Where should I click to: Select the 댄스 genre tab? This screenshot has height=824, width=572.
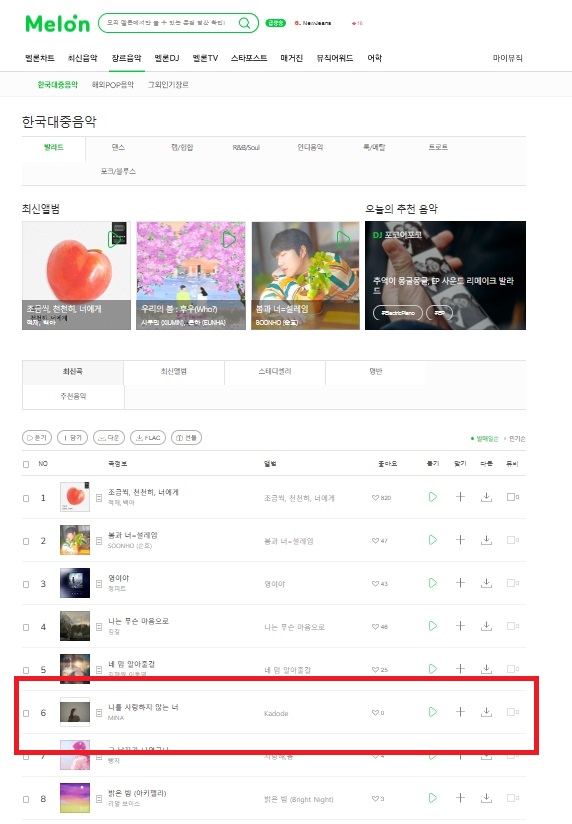click(x=118, y=148)
